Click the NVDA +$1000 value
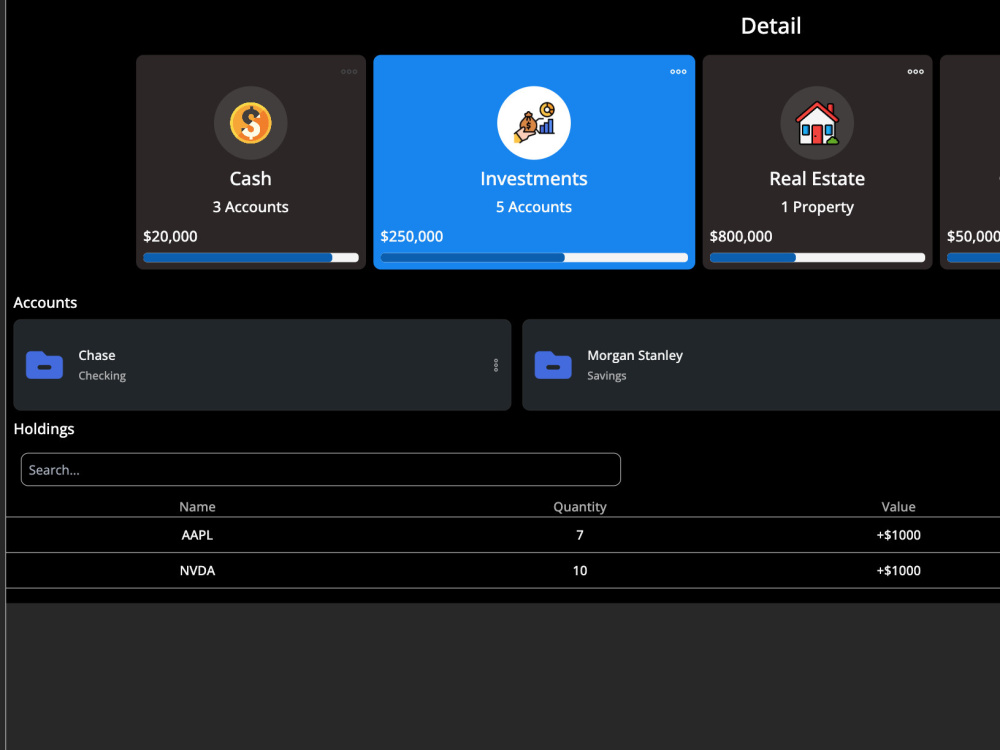Screen dimensions: 1000x750 pos(898,571)
